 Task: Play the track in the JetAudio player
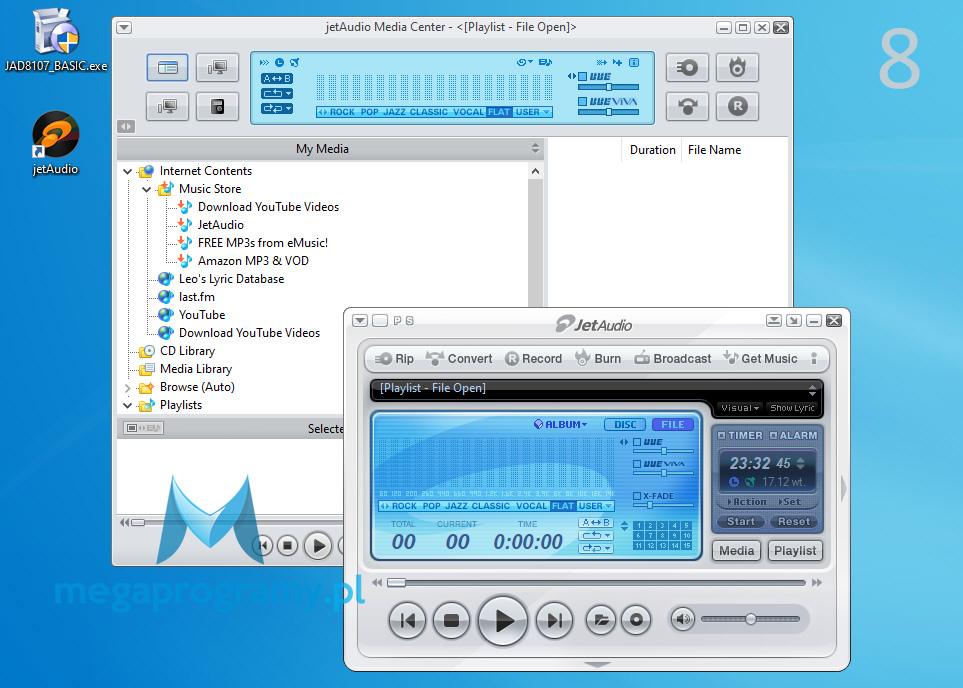click(503, 620)
